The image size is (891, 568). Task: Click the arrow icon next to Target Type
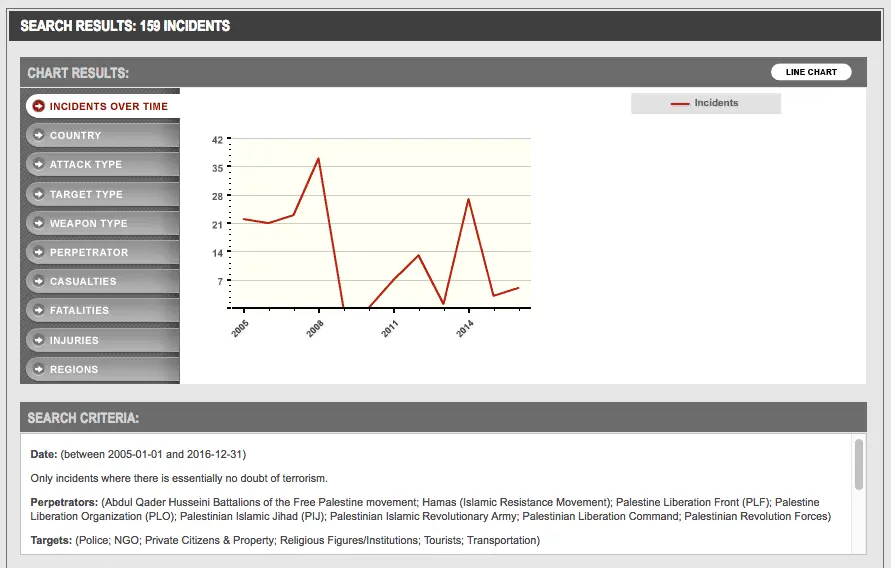(x=39, y=194)
